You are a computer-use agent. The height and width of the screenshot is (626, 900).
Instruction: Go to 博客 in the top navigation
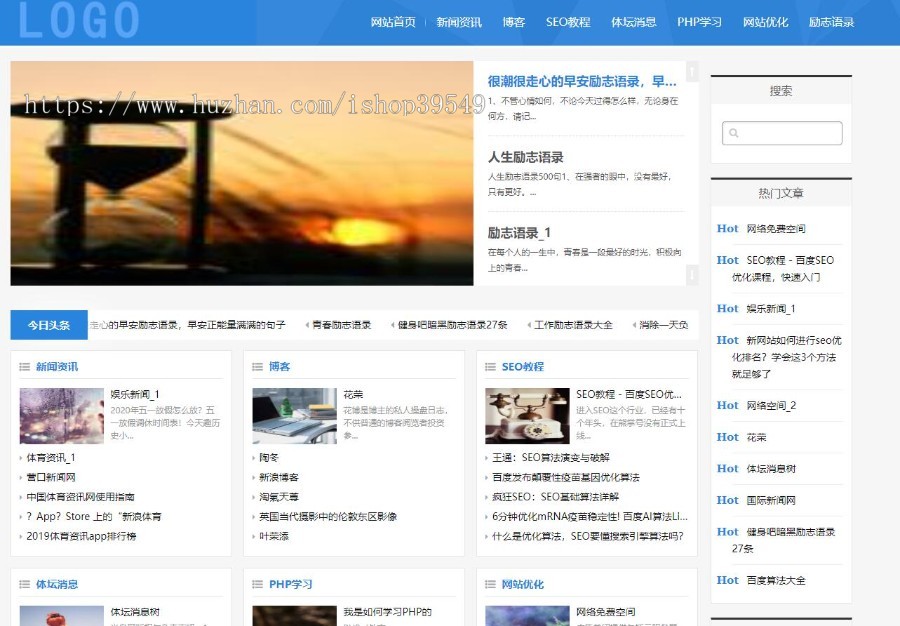click(x=514, y=22)
